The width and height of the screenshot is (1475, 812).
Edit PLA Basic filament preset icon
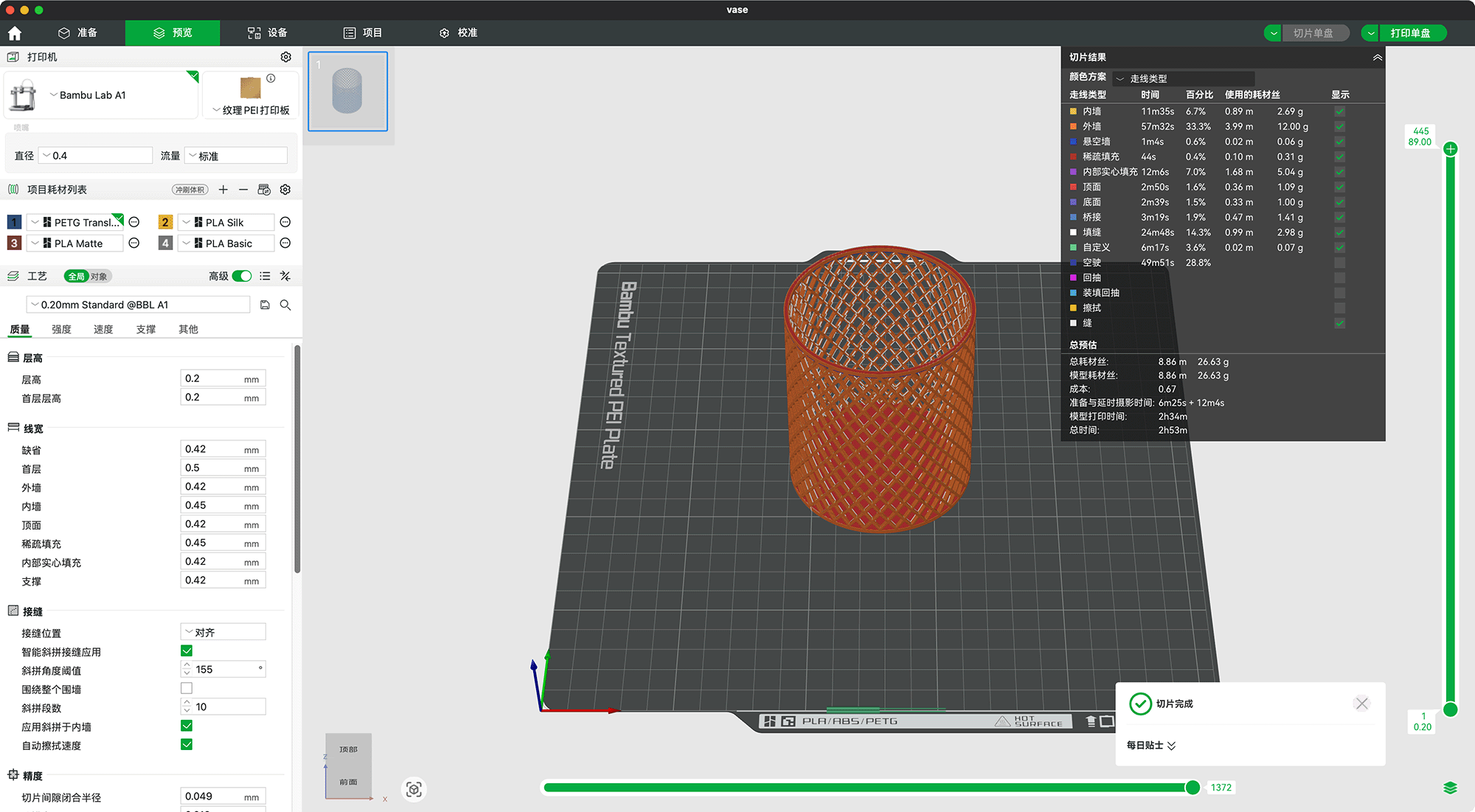pyautogui.click(x=285, y=243)
